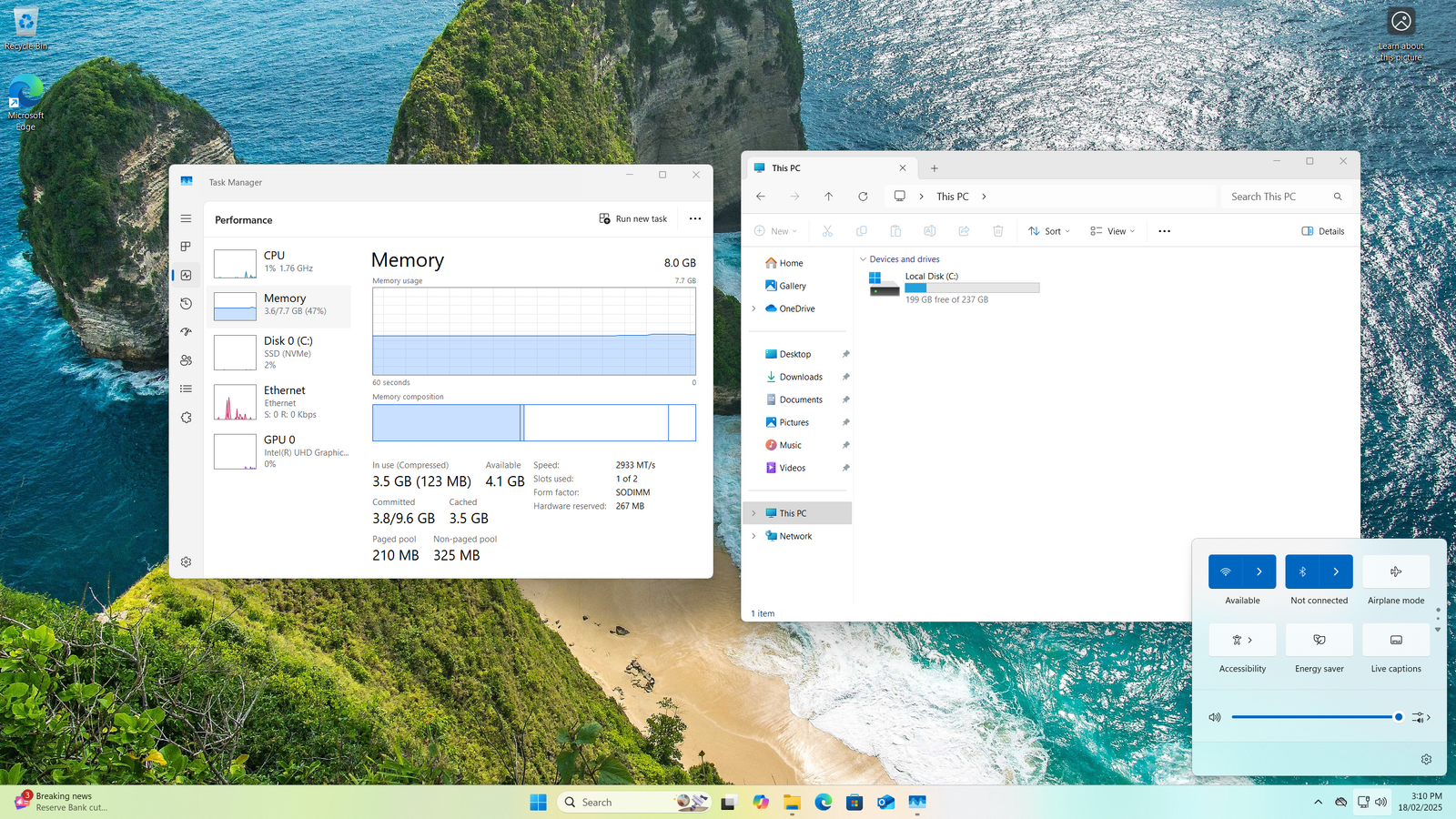Toggle the Details pane button

click(x=1323, y=231)
